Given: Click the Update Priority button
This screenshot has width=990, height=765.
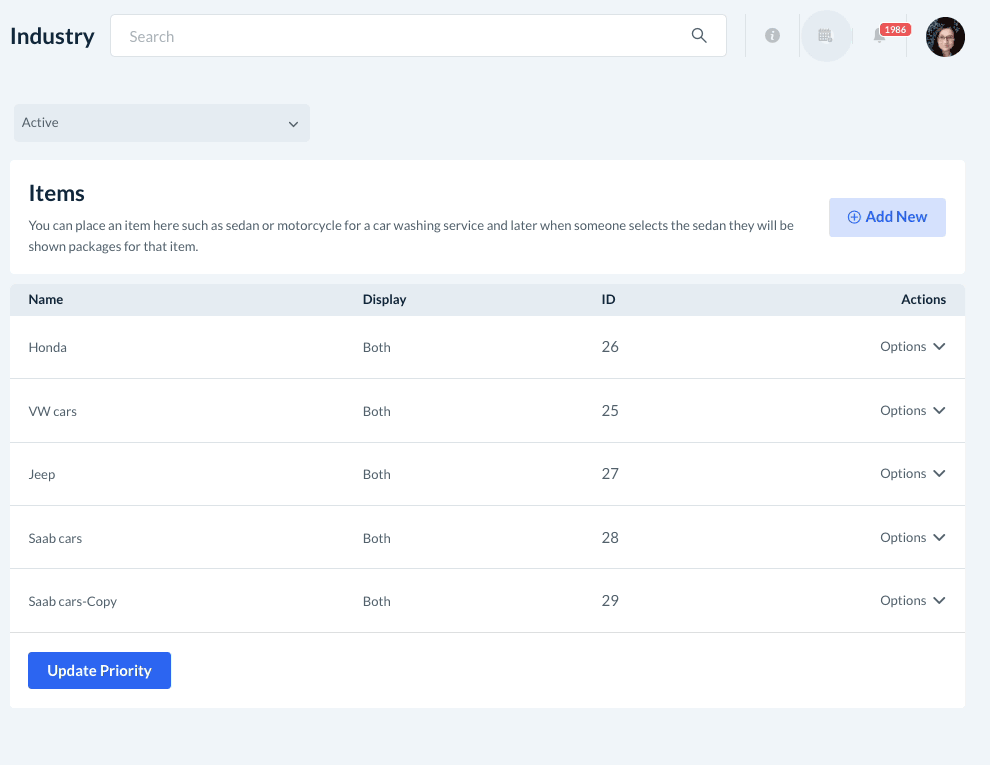Looking at the screenshot, I should click(x=99, y=670).
